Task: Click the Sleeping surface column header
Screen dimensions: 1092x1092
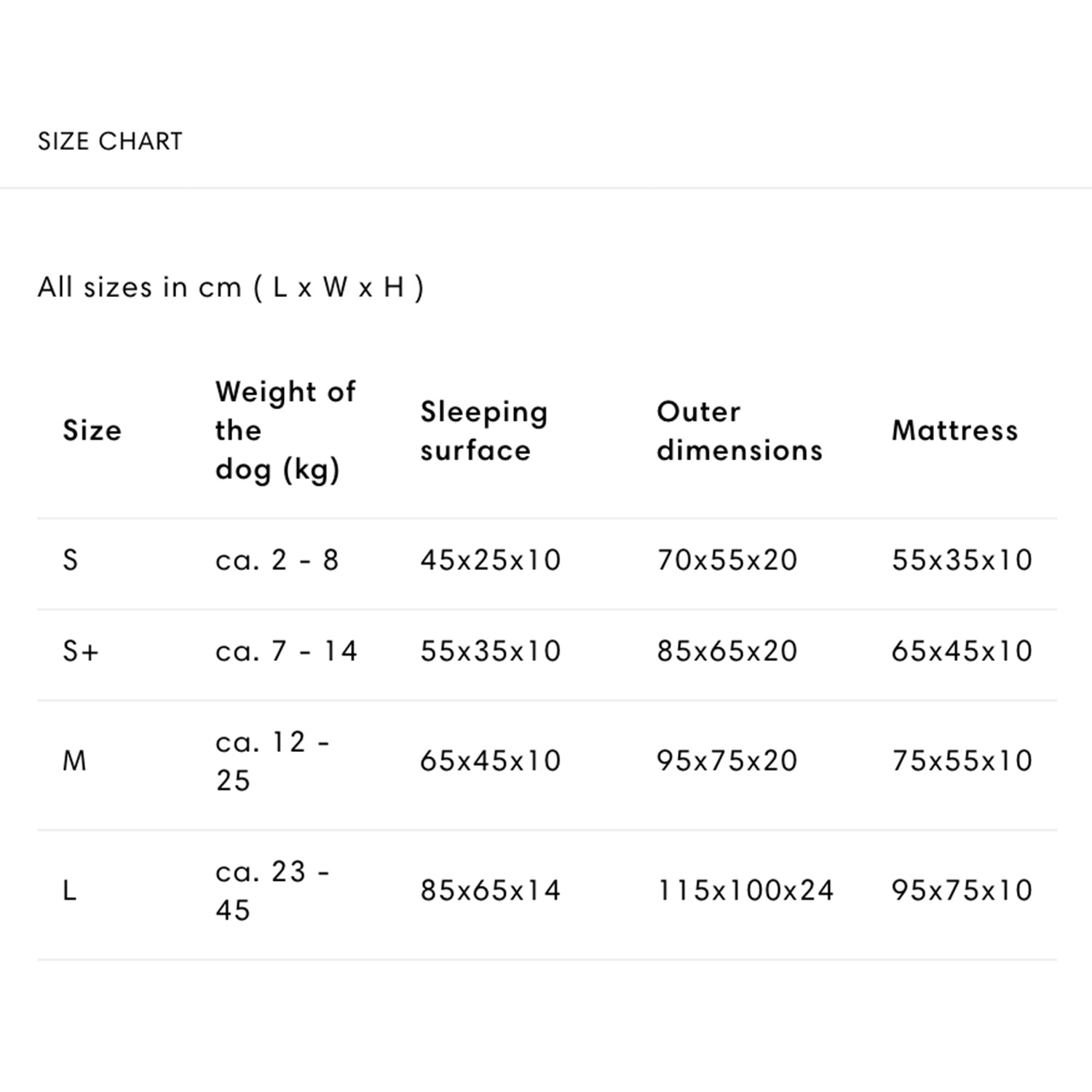Action: click(x=483, y=430)
